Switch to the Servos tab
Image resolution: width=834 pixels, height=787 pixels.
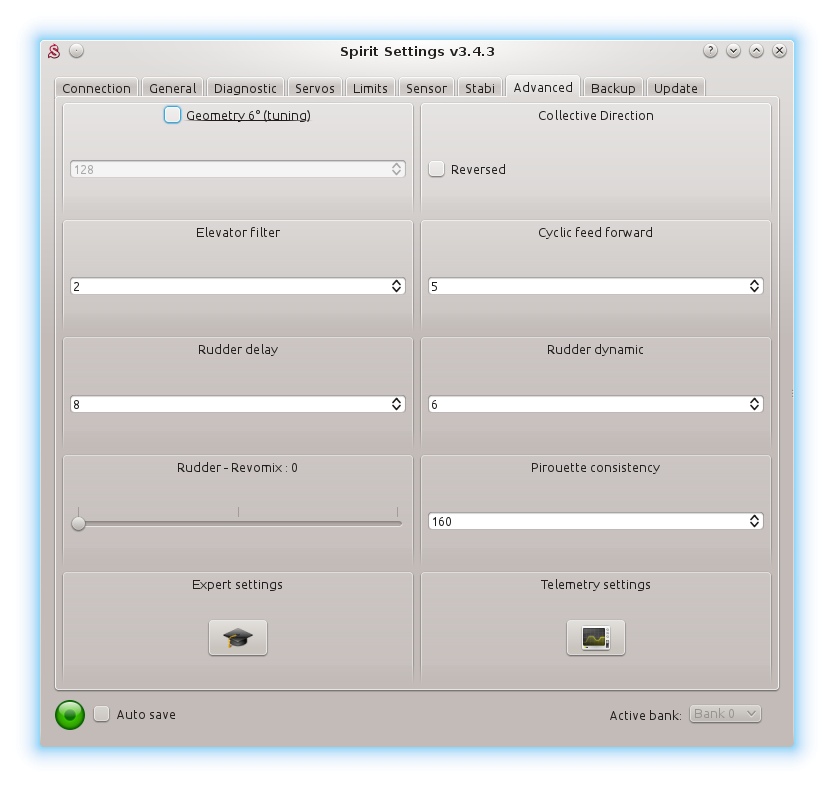tap(315, 88)
